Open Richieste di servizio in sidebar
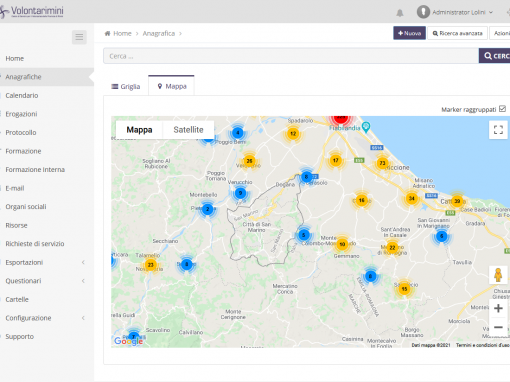The width and height of the screenshot is (510, 382). click(35, 244)
